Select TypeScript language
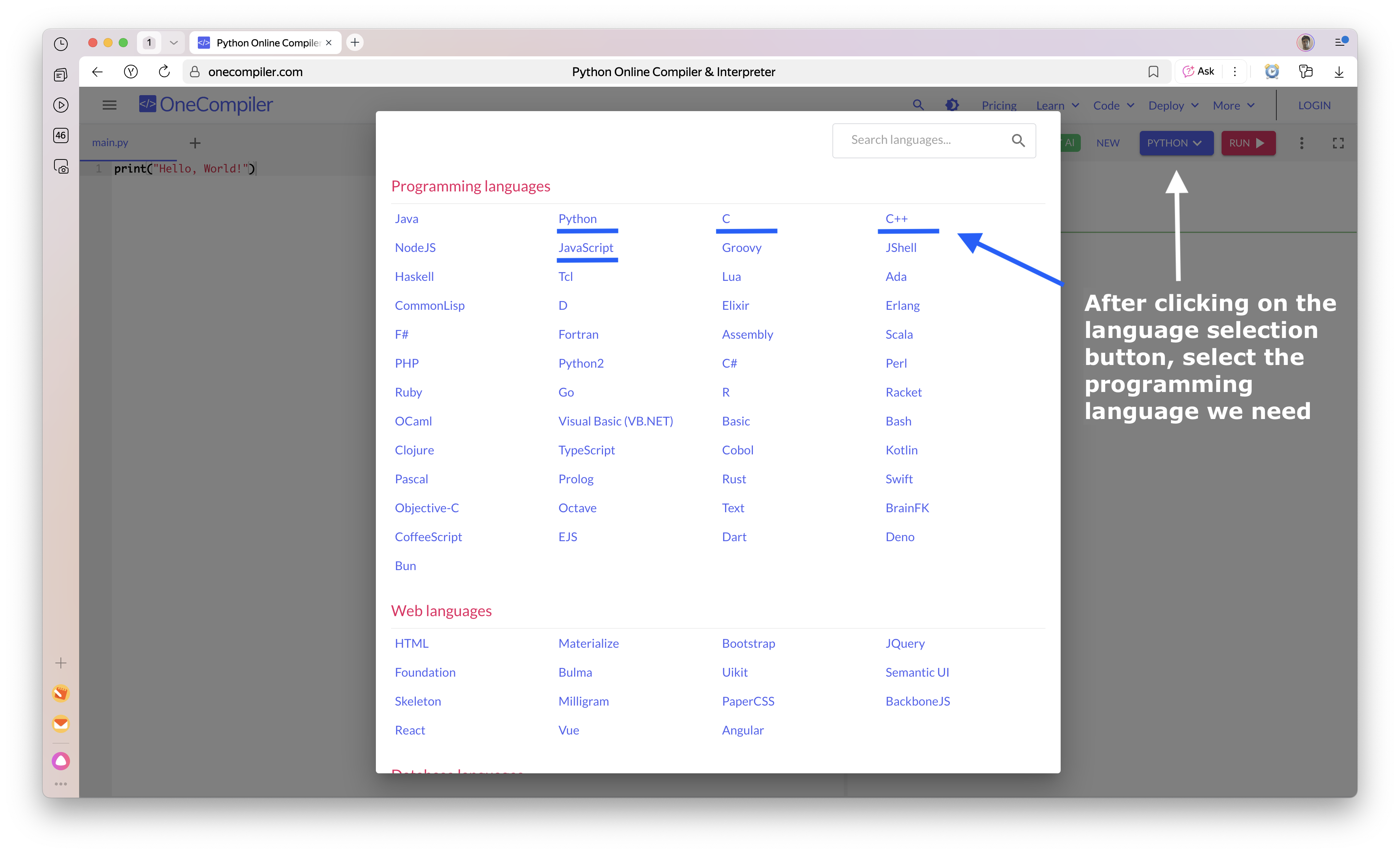 pos(586,450)
